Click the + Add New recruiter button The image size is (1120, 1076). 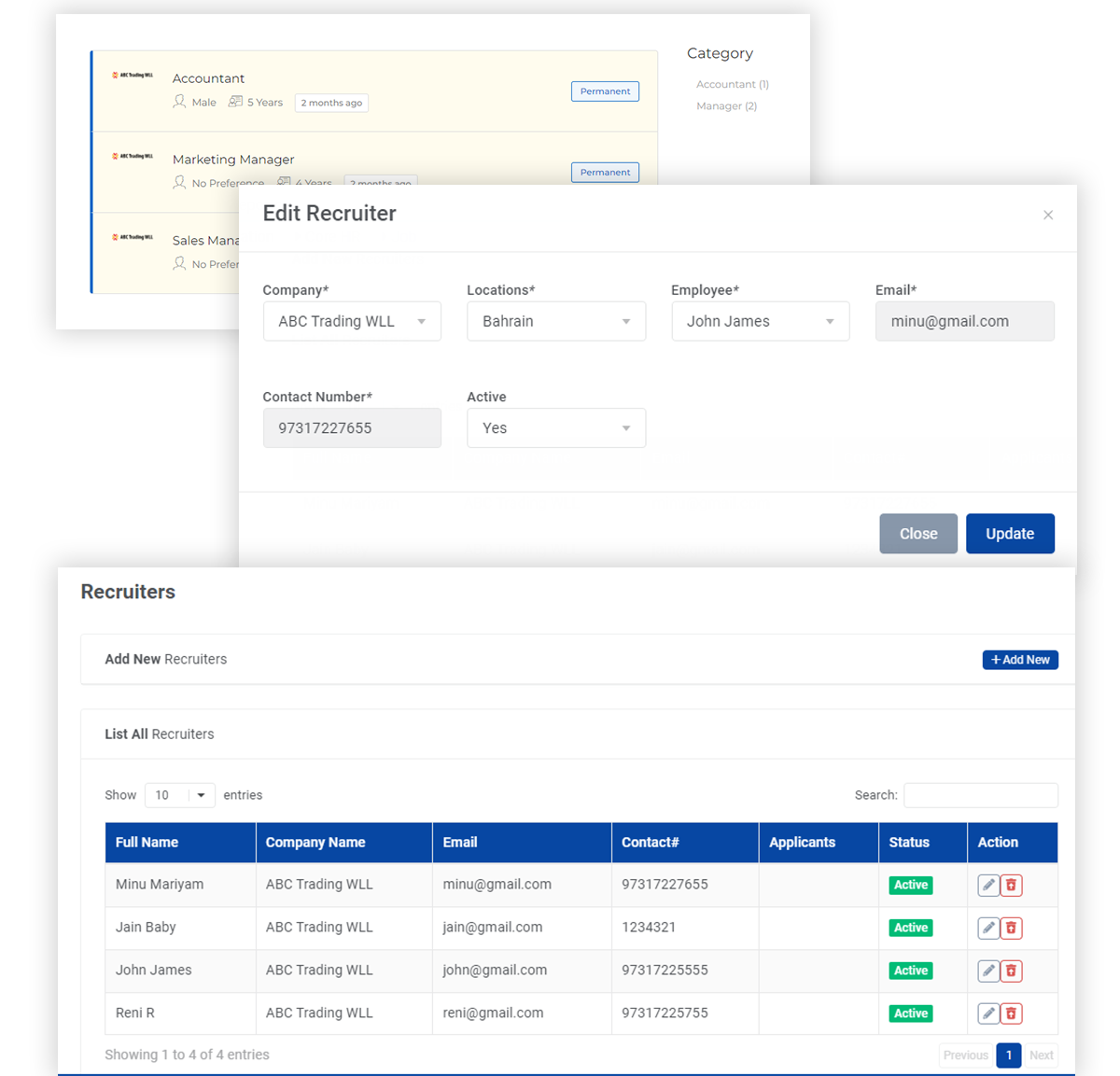click(1020, 660)
